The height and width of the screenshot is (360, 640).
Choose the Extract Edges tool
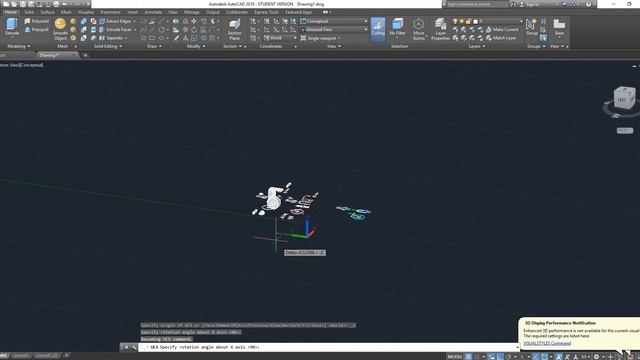click(116, 21)
